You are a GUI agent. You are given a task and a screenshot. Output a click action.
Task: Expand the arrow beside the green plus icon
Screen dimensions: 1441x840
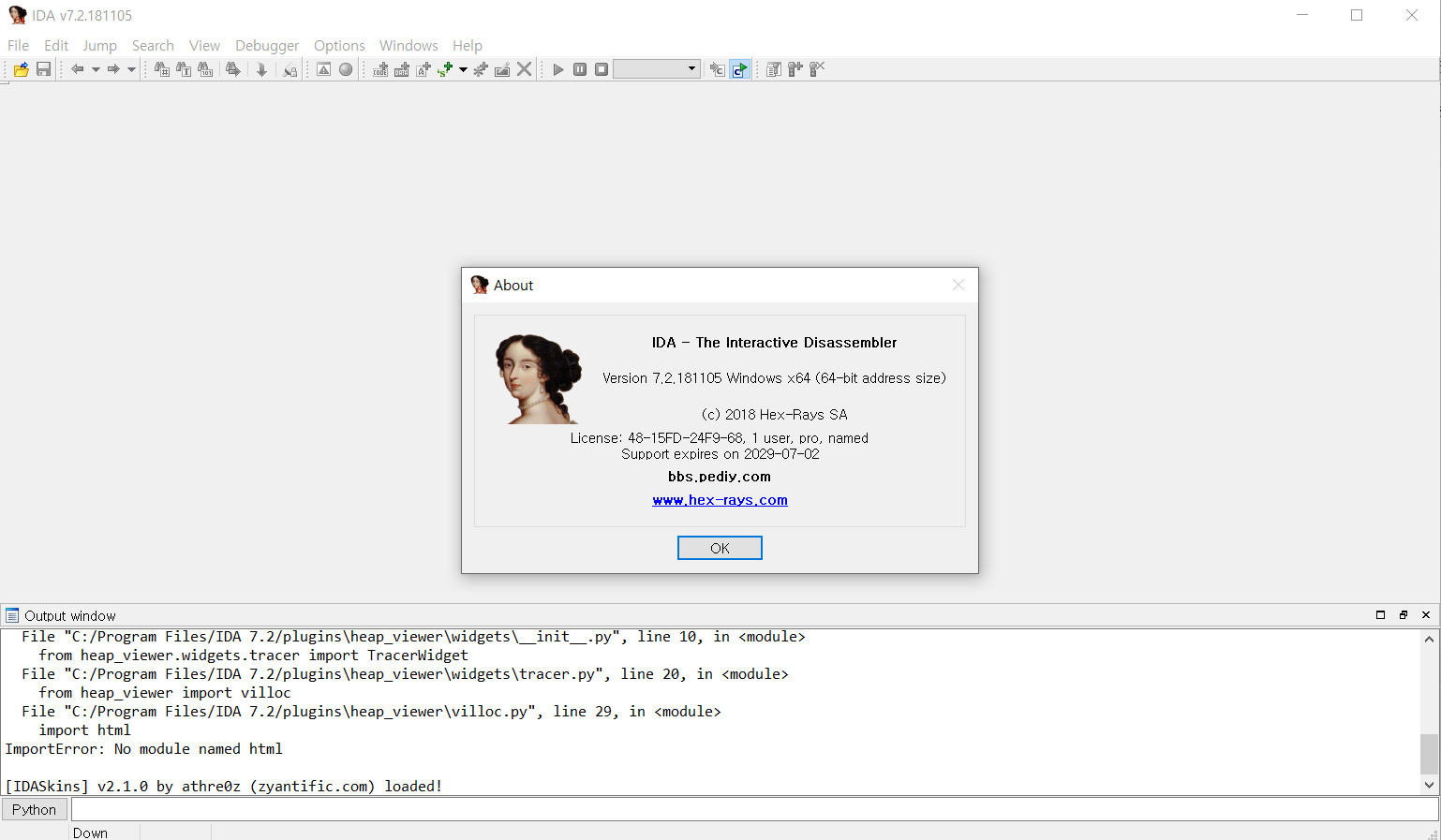coord(463,69)
